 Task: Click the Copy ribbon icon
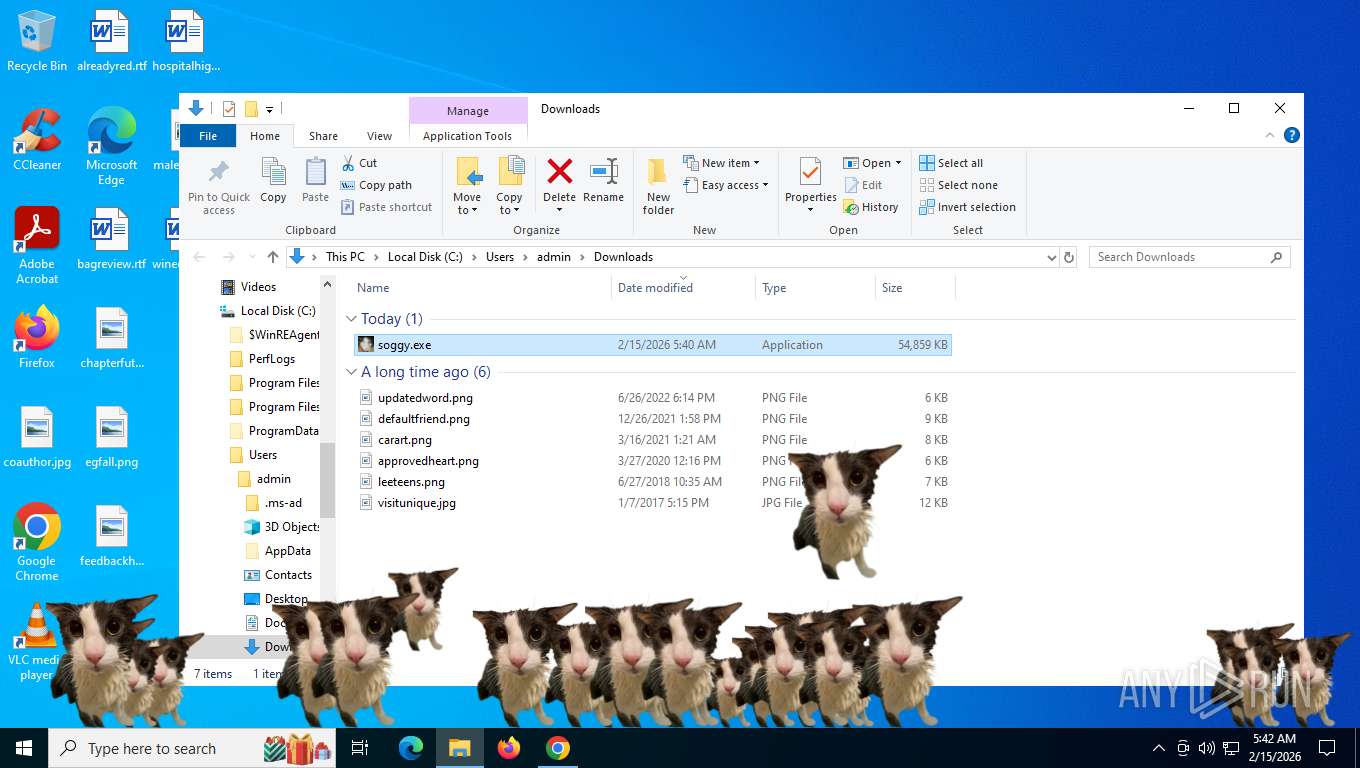click(x=273, y=180)
